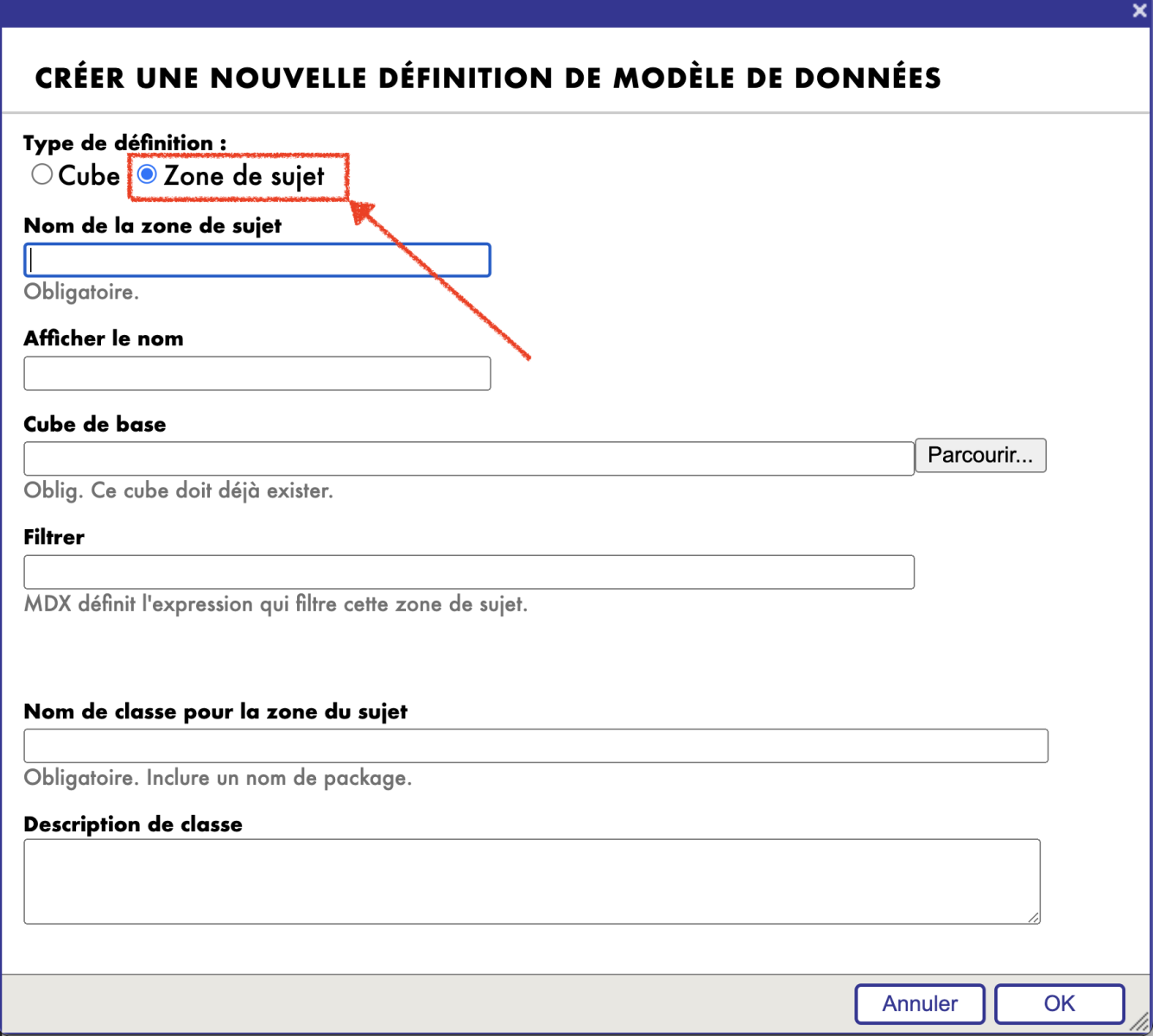Select the Zone de sujet radio button
Image resolution: width=1153 pixels, height=1036 pixels.
click(148, 174)
